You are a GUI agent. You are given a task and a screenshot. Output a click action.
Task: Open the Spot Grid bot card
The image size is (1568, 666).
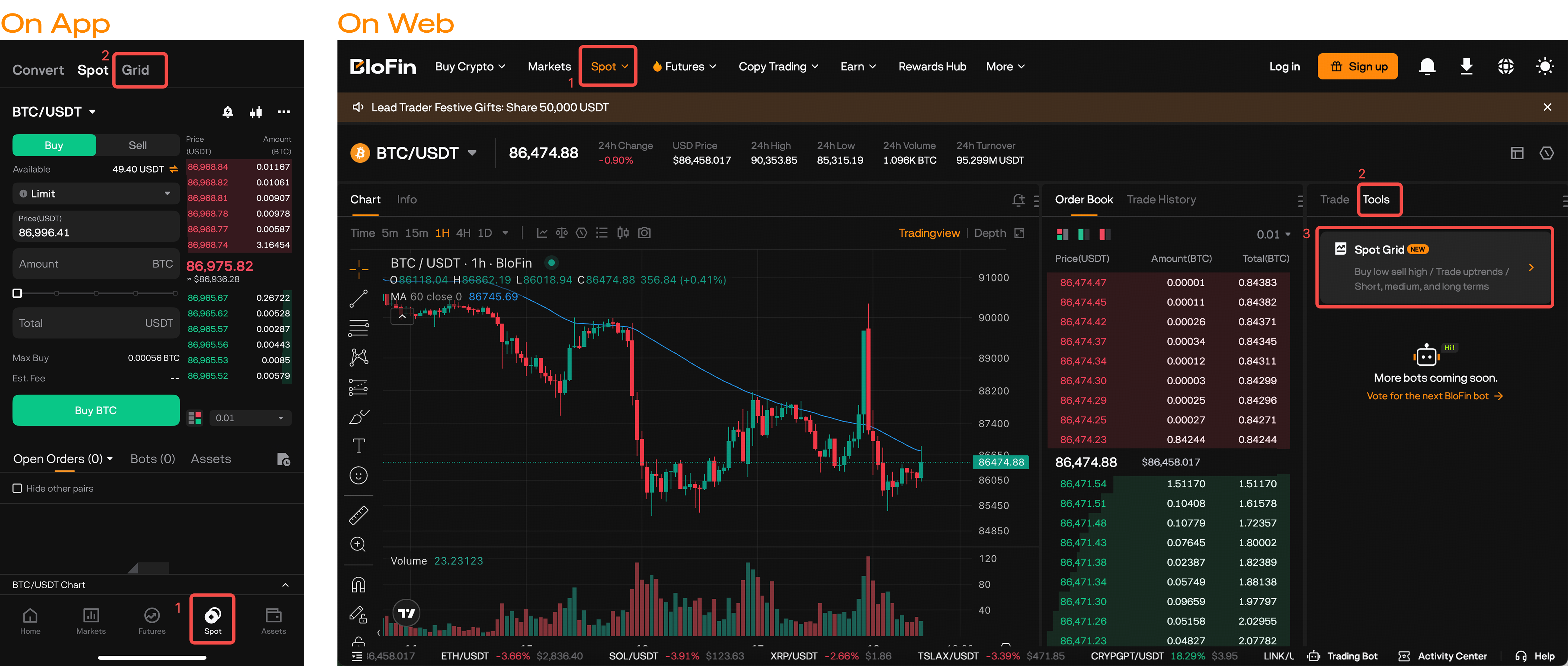coord(1435,267)
